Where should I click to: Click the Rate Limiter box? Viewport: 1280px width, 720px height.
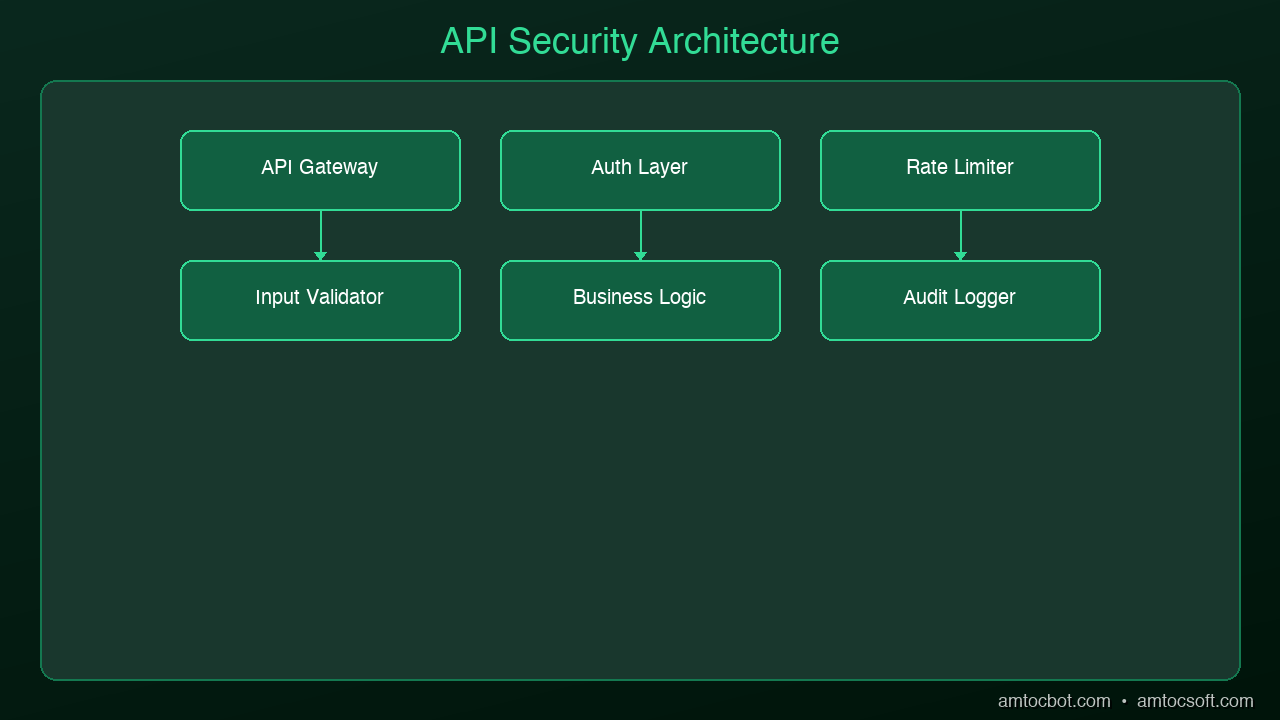(x=960, y=170)
